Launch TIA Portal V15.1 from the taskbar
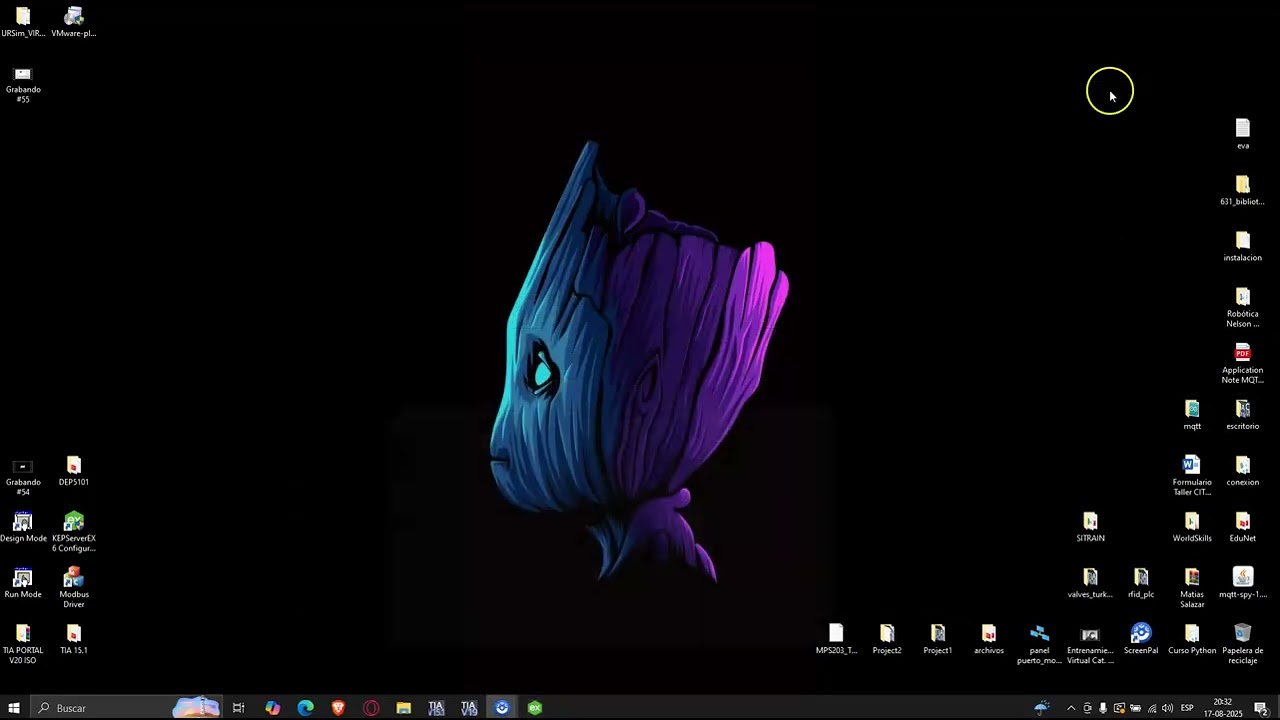The image size is (1280, 720). coord(436,708)
